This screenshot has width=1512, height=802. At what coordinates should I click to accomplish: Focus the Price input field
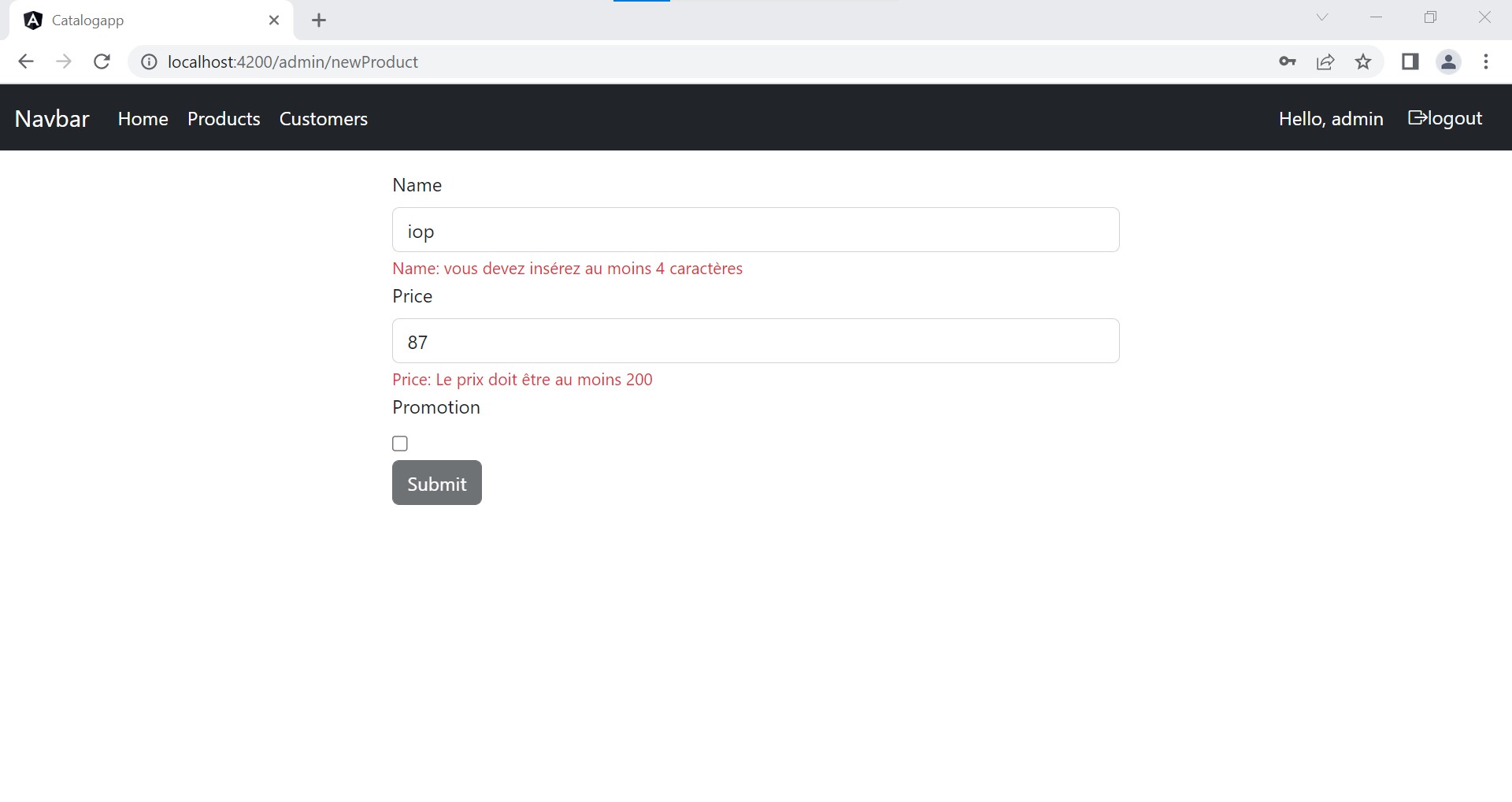(x=756, y=341)
